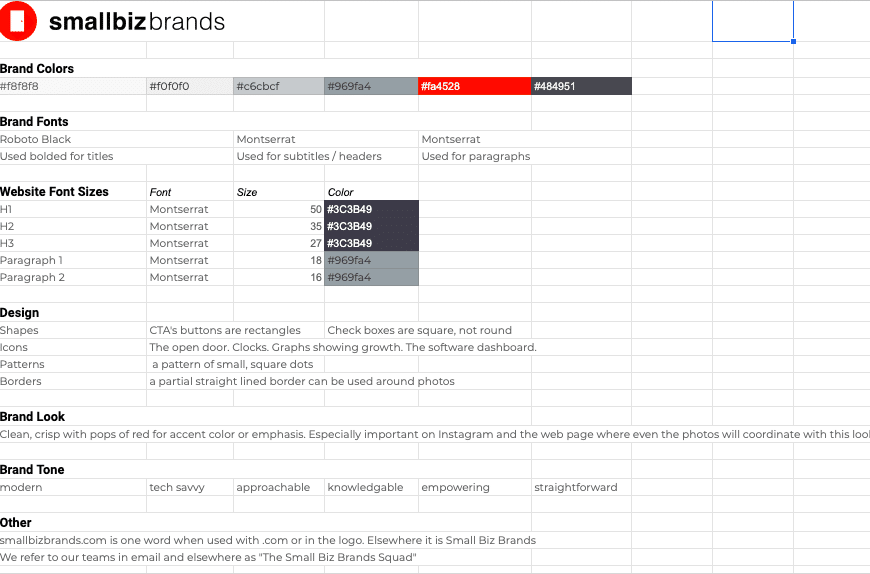Select 'Used for paragraphs' cell
Screen dimensions: 870x574
pyautogui.click(x=476, y=156)
